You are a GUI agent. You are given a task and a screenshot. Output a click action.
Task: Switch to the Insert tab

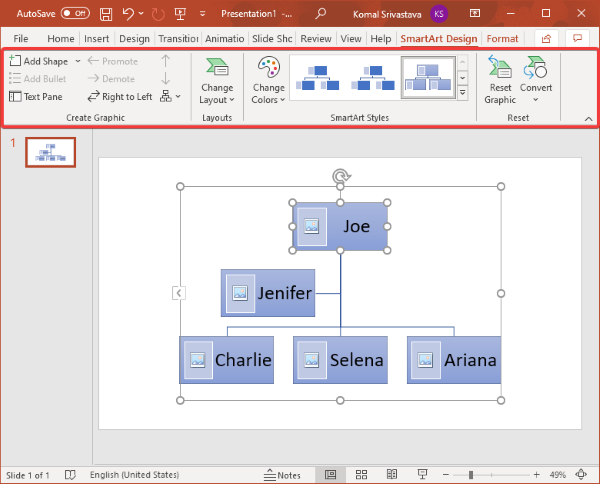click(97, 38)
